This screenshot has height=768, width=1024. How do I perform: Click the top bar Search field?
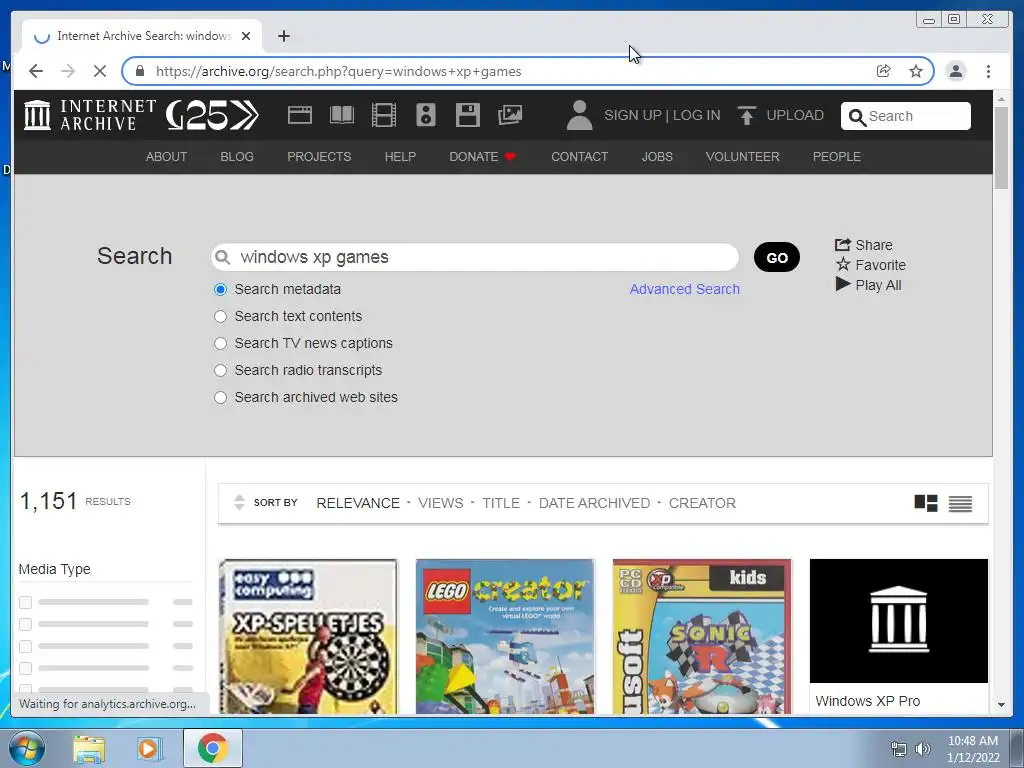coord(906,116)
